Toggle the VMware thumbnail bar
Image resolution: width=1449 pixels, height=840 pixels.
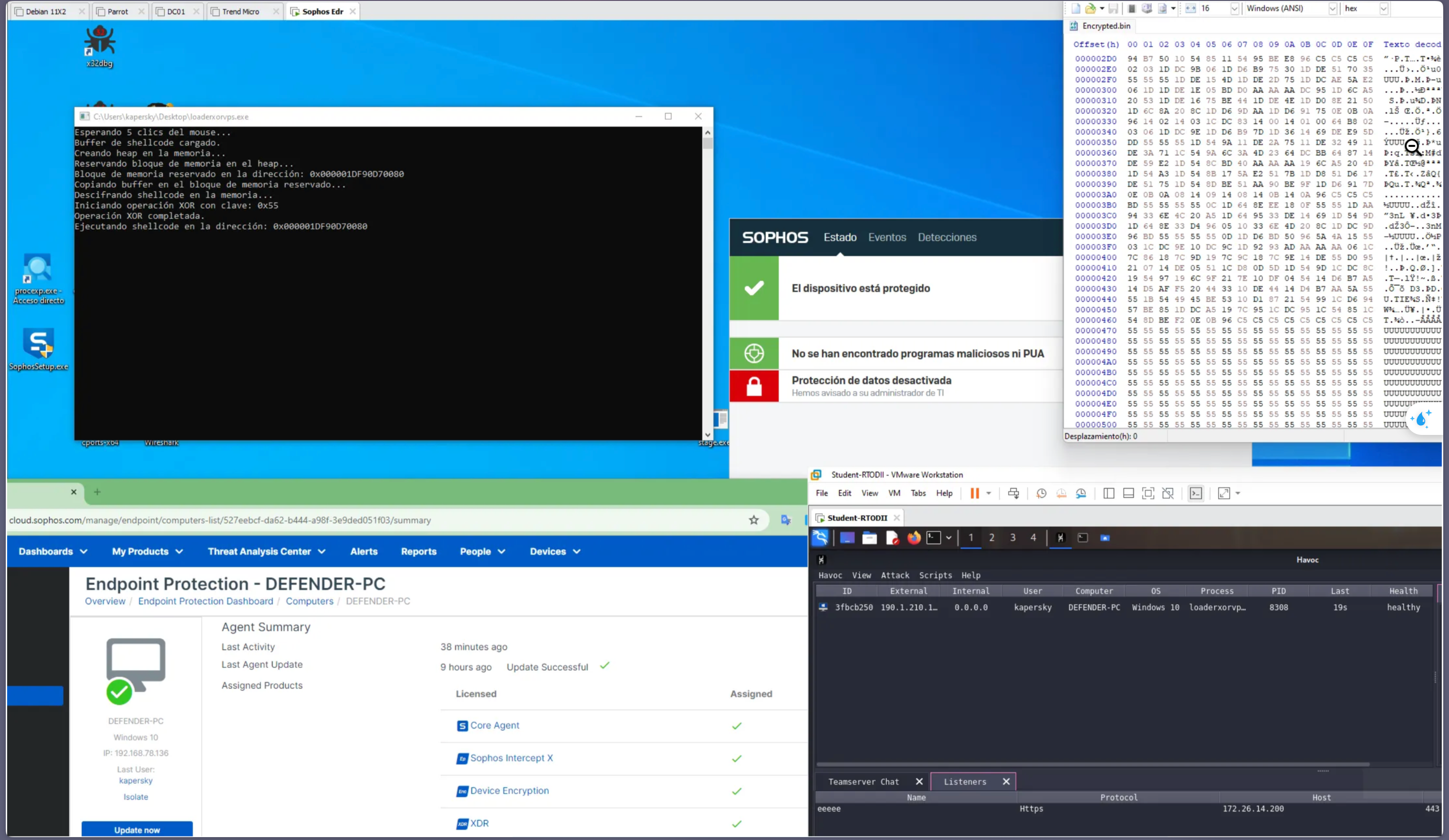pos(1128,493)
